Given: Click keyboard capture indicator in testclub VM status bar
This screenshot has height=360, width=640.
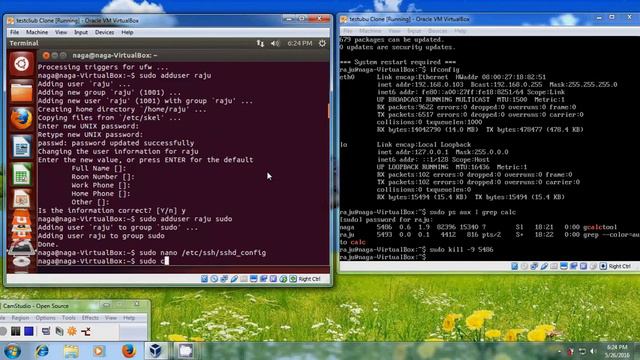Looking at the screenshot, I should pyautogui.click(x=293, y=279).
